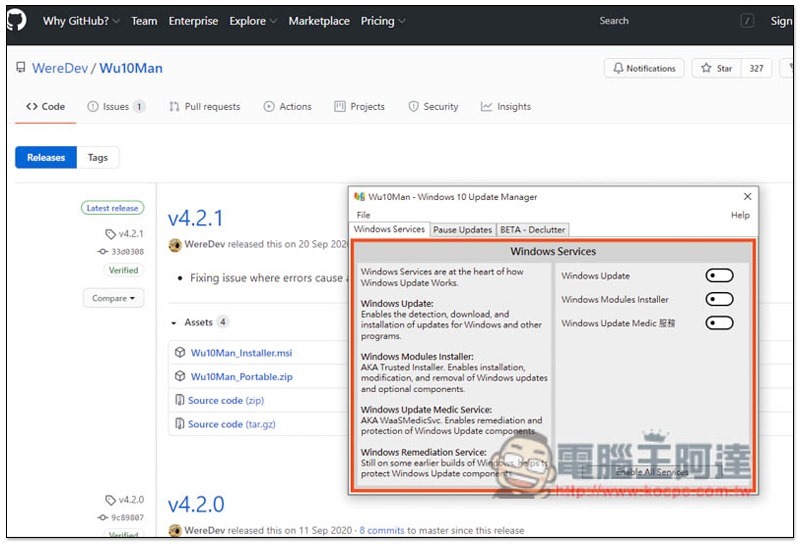Open WereDev avatar next to v4.2.1 release
This screenshot has width=800, height=544.
pos(175,245)
